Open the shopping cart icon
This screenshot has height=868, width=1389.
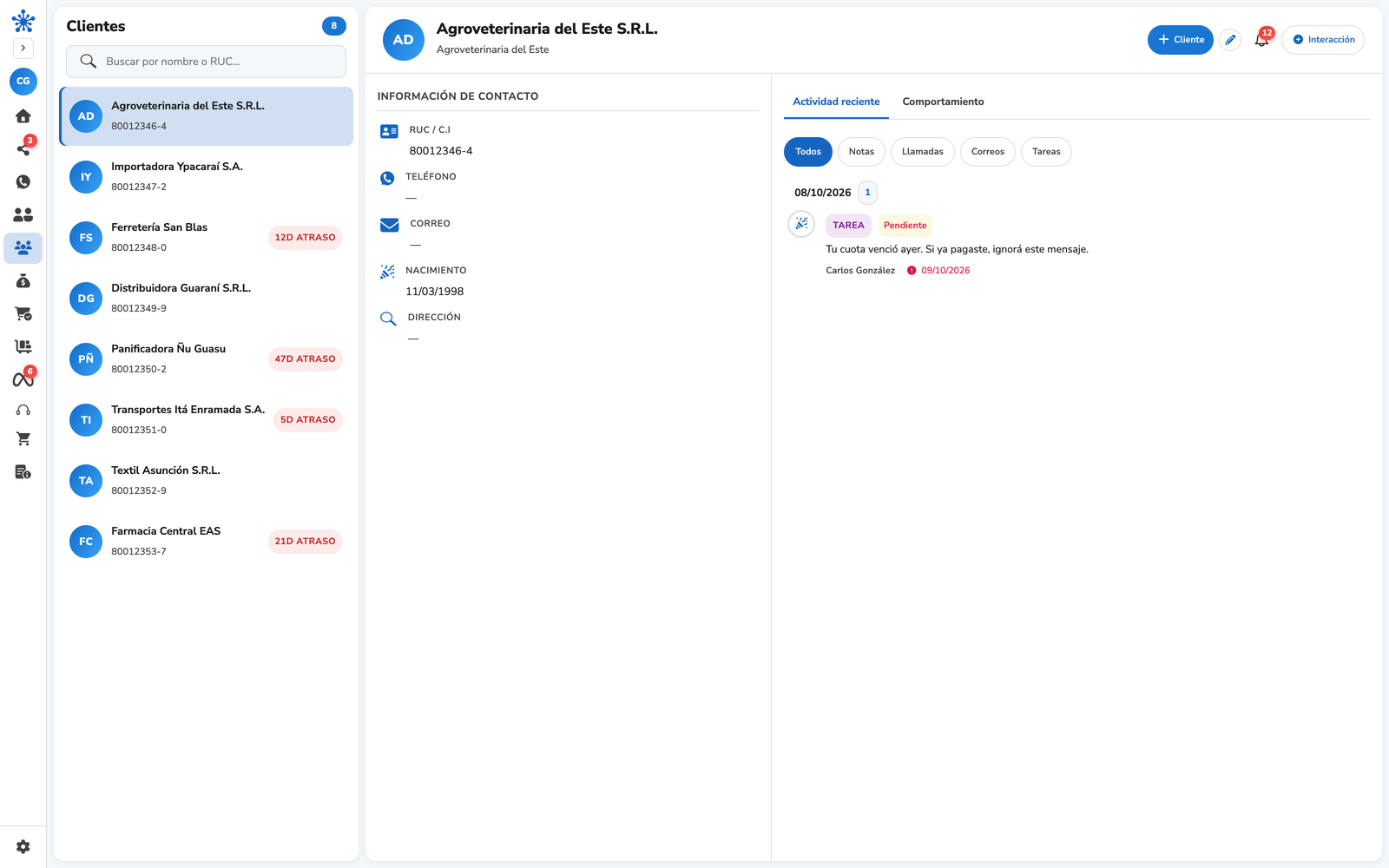[23, 439]
